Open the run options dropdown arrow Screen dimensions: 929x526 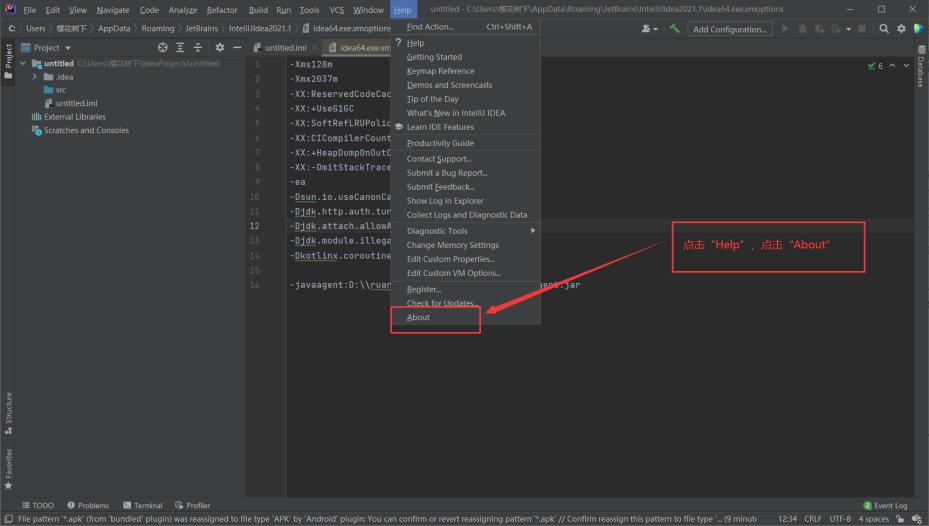point(848,29)
